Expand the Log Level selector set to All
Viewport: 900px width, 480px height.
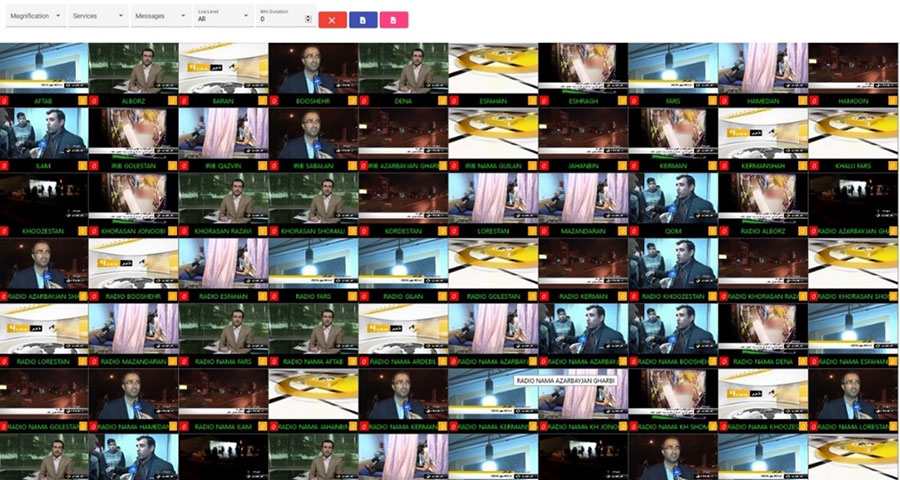(x=224, y=16)
